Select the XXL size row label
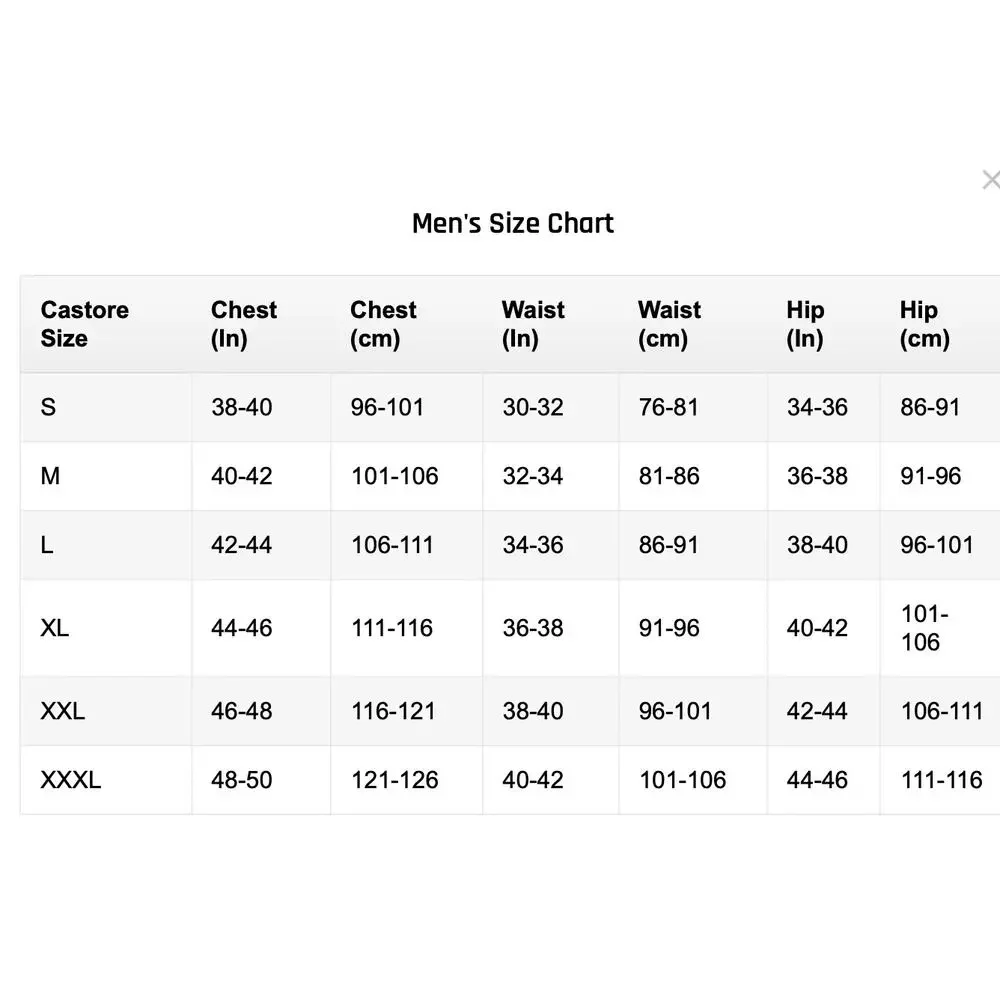 [x=62, y=710]
